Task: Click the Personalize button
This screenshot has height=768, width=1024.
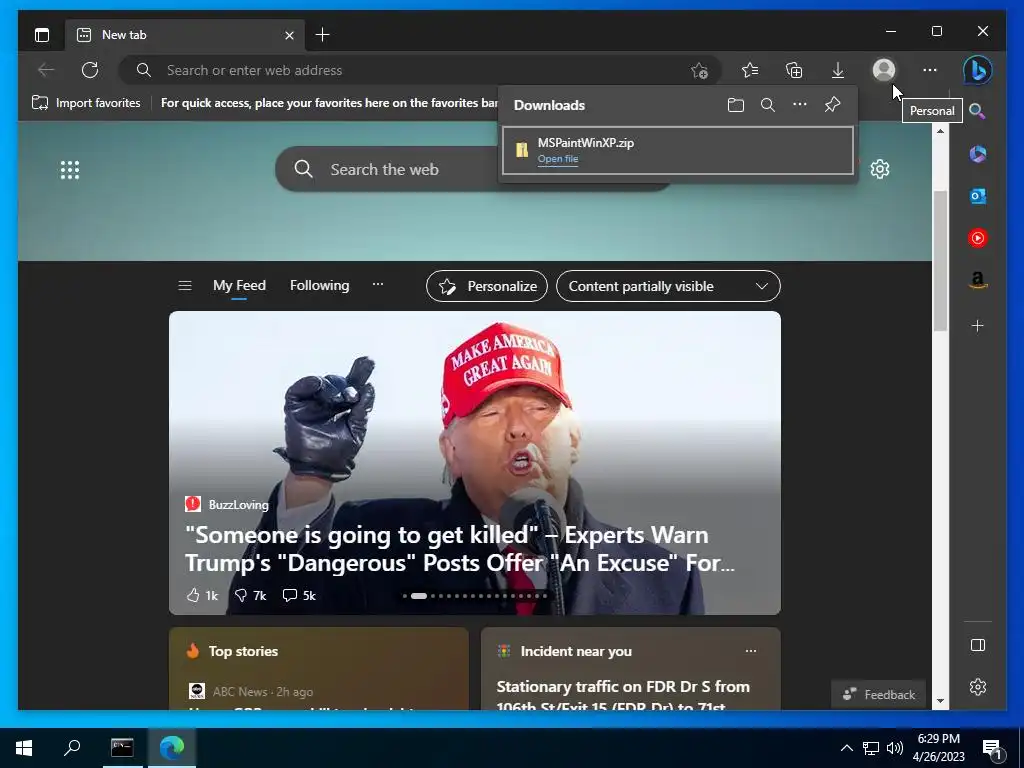Action: (x=487, y=286)
